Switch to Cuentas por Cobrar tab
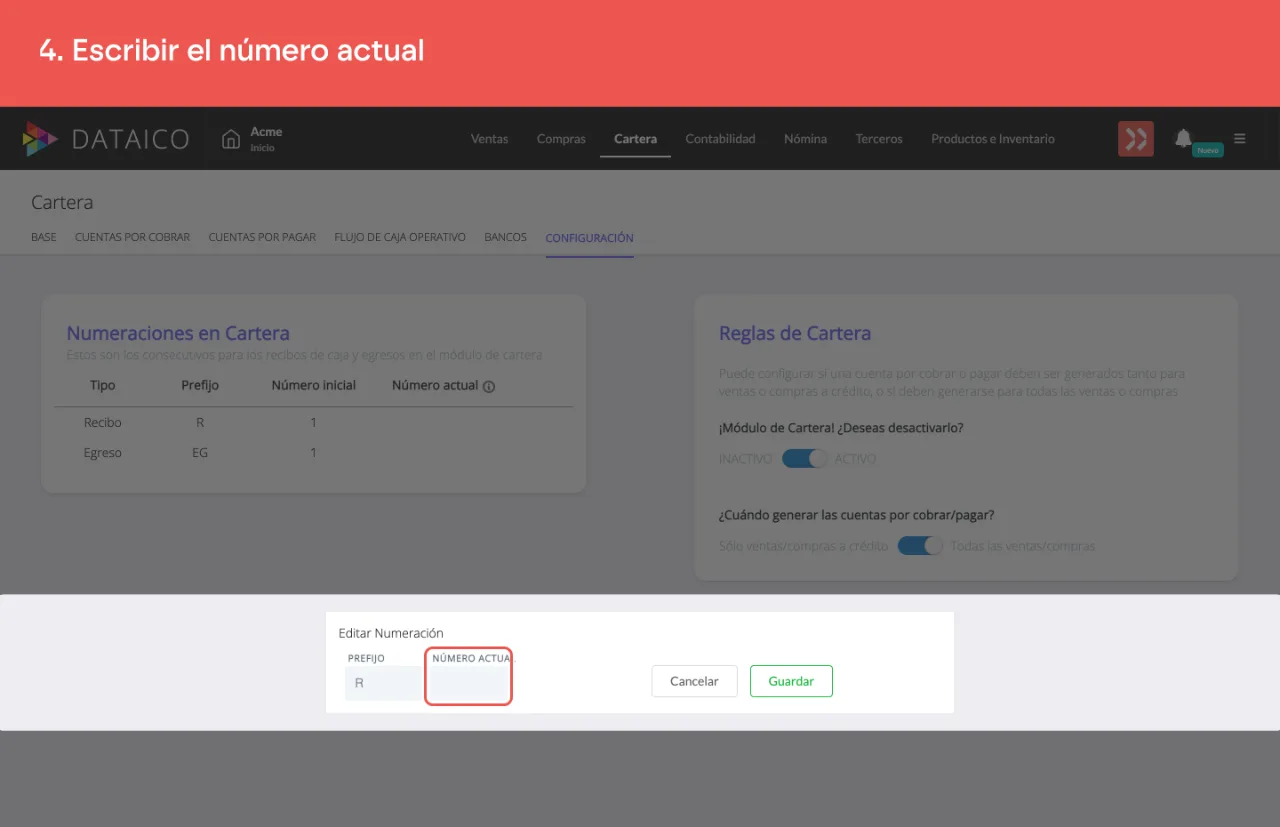The image size is (1280, 827). pyautogui.click(x=132, y=238)
